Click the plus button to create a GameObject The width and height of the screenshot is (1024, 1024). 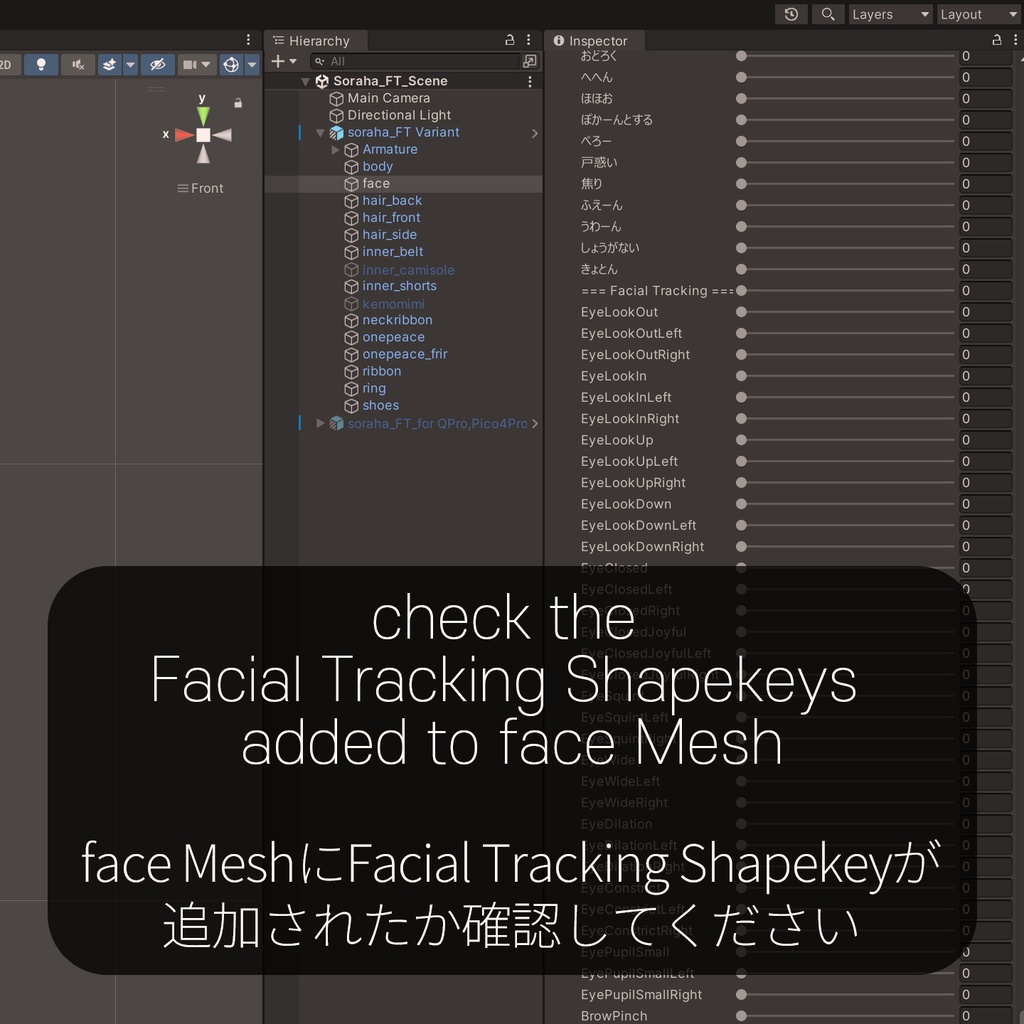(277, 60)
